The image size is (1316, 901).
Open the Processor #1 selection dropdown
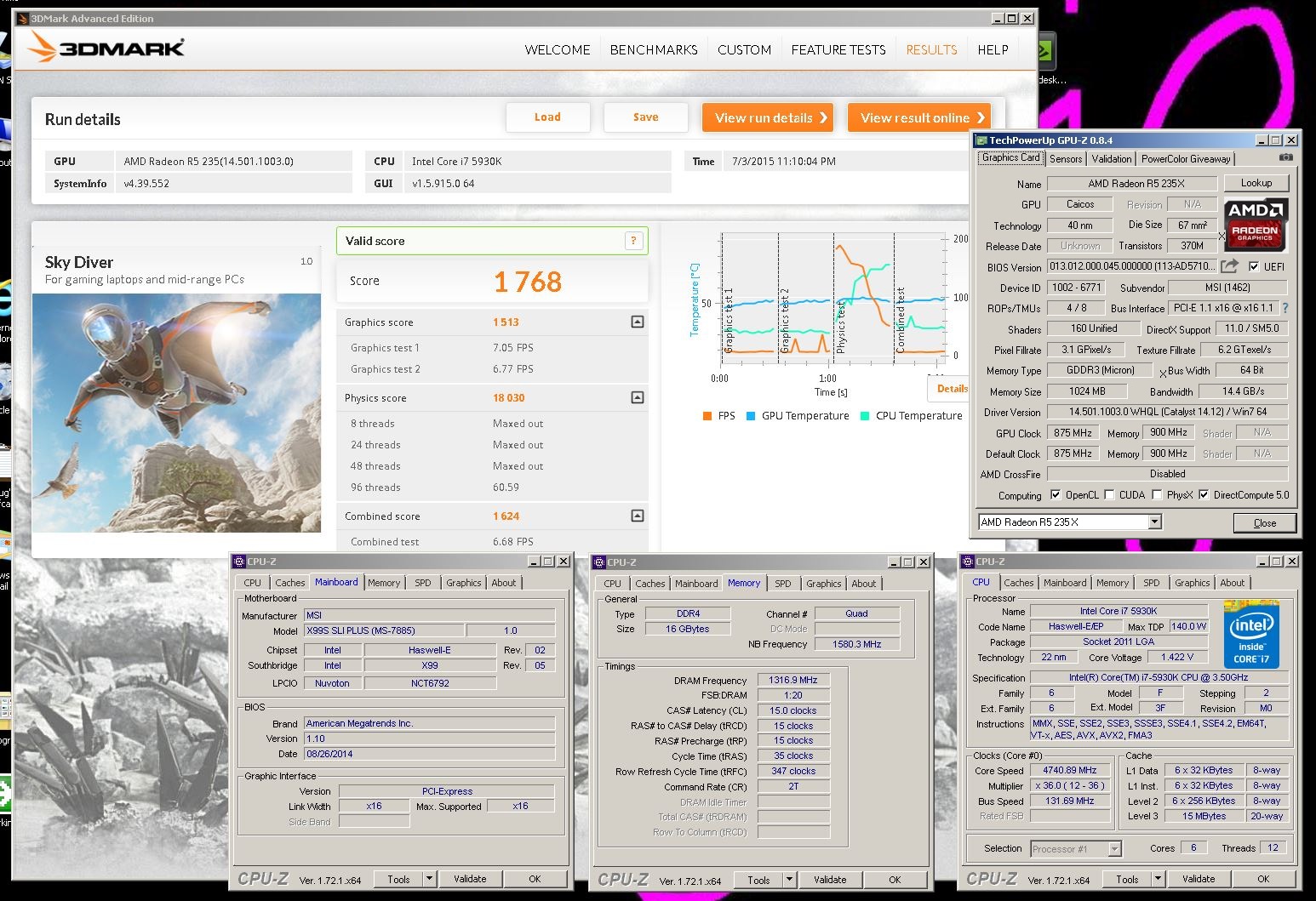pyautogui.click(x=1114, y=848)
